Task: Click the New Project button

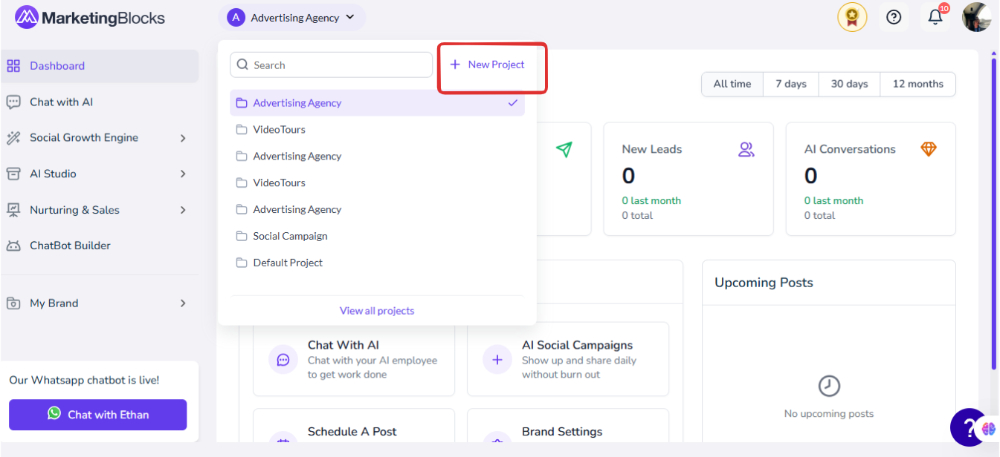Action: 488,65
